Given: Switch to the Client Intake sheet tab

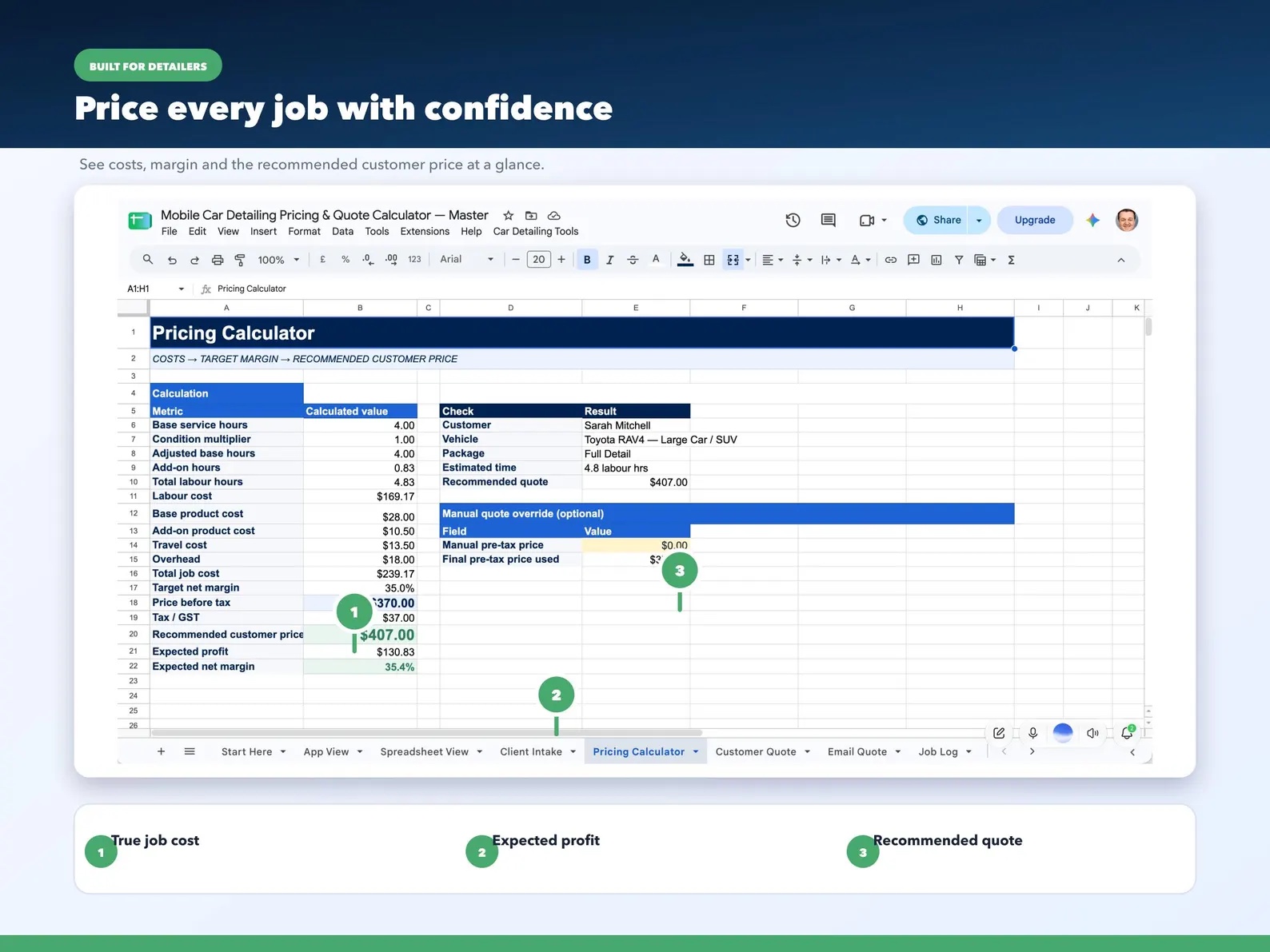Looking at the screenshot, I should 531,752.
